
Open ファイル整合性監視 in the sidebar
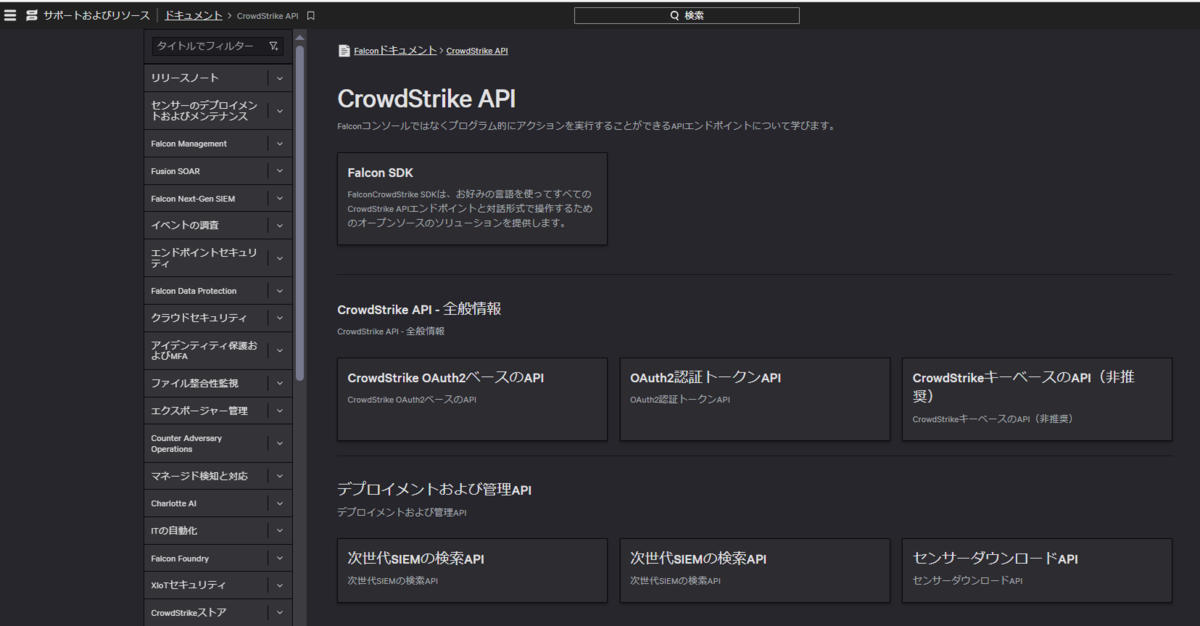[195, 383]
